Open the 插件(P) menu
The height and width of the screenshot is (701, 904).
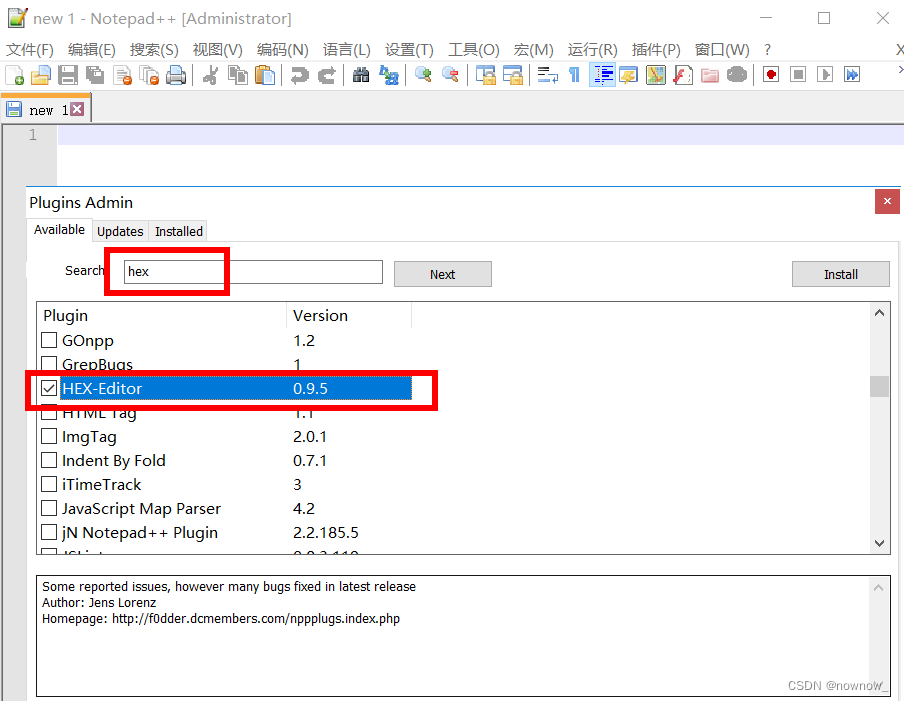(655, 49)
